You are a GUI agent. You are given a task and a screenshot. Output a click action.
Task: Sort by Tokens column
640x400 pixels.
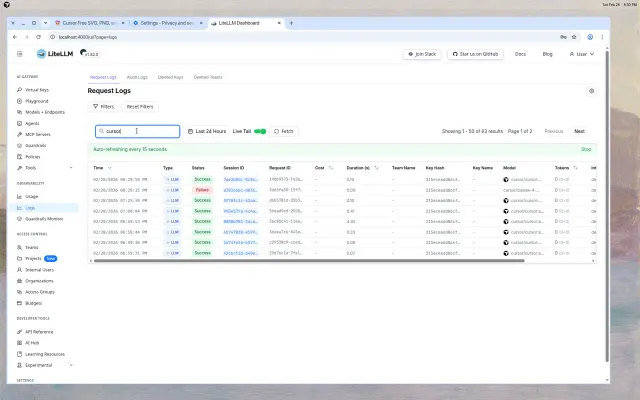[575, 168]
